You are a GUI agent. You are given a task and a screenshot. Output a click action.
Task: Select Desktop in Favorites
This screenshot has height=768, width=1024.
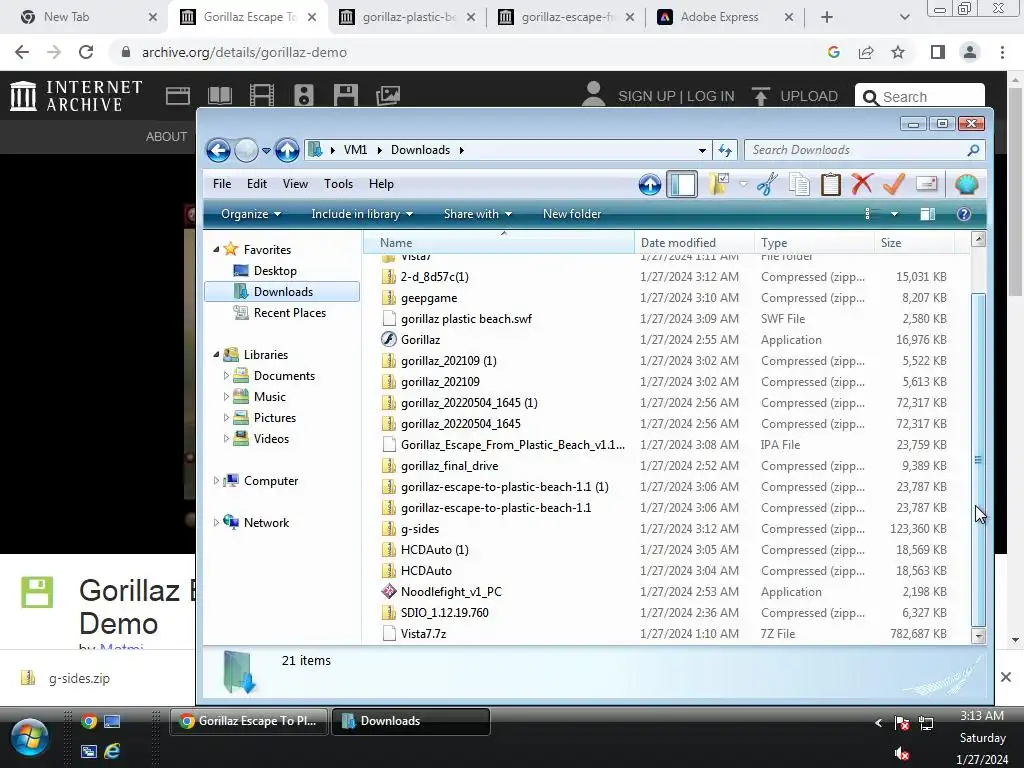[x=275, y=270]
